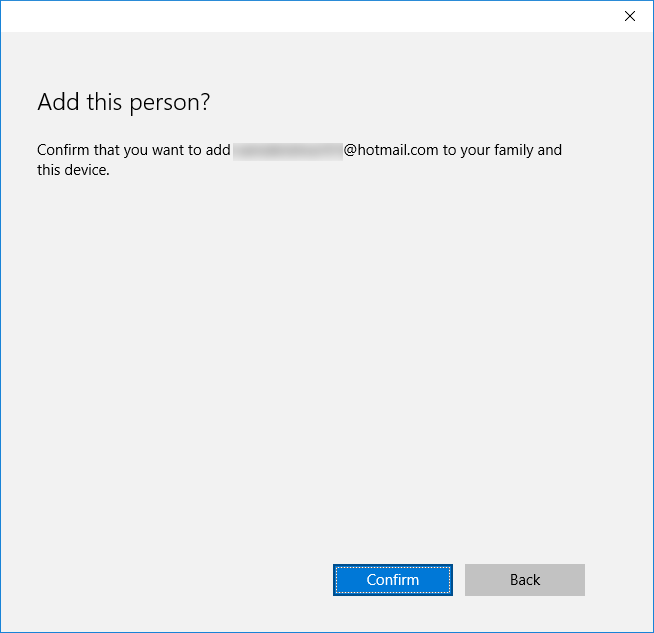654x633 pixels.
Task: Go back with the Back button
Action: pos(525,580)
